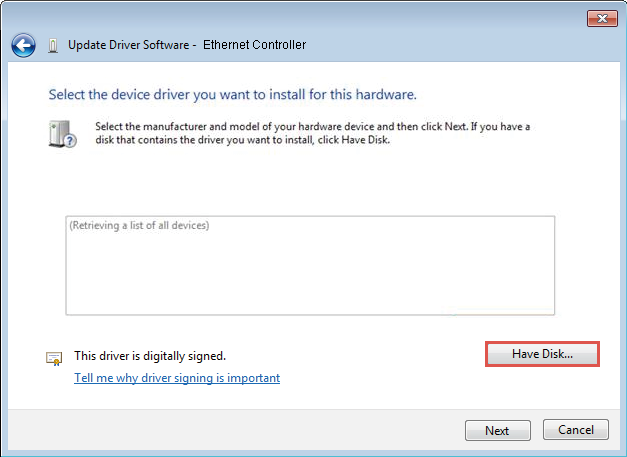Click the question mark badge on hardware icon

click(70, 141)
